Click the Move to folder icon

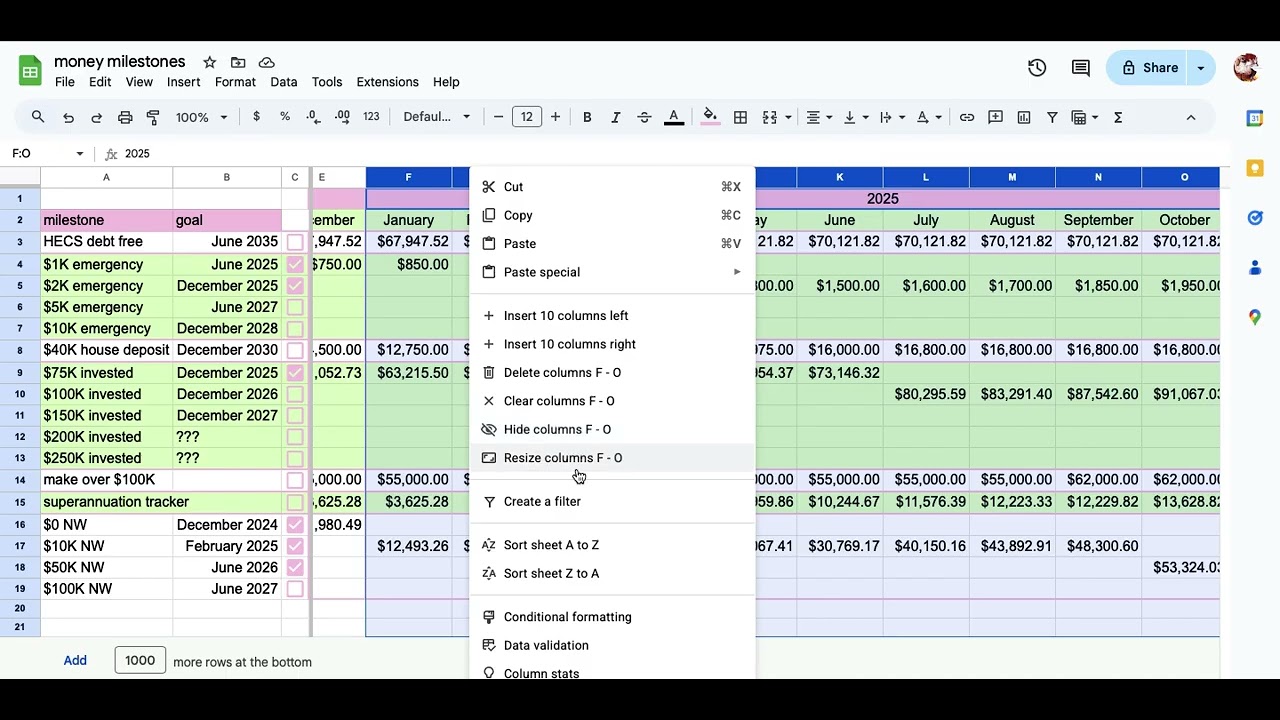238,62
